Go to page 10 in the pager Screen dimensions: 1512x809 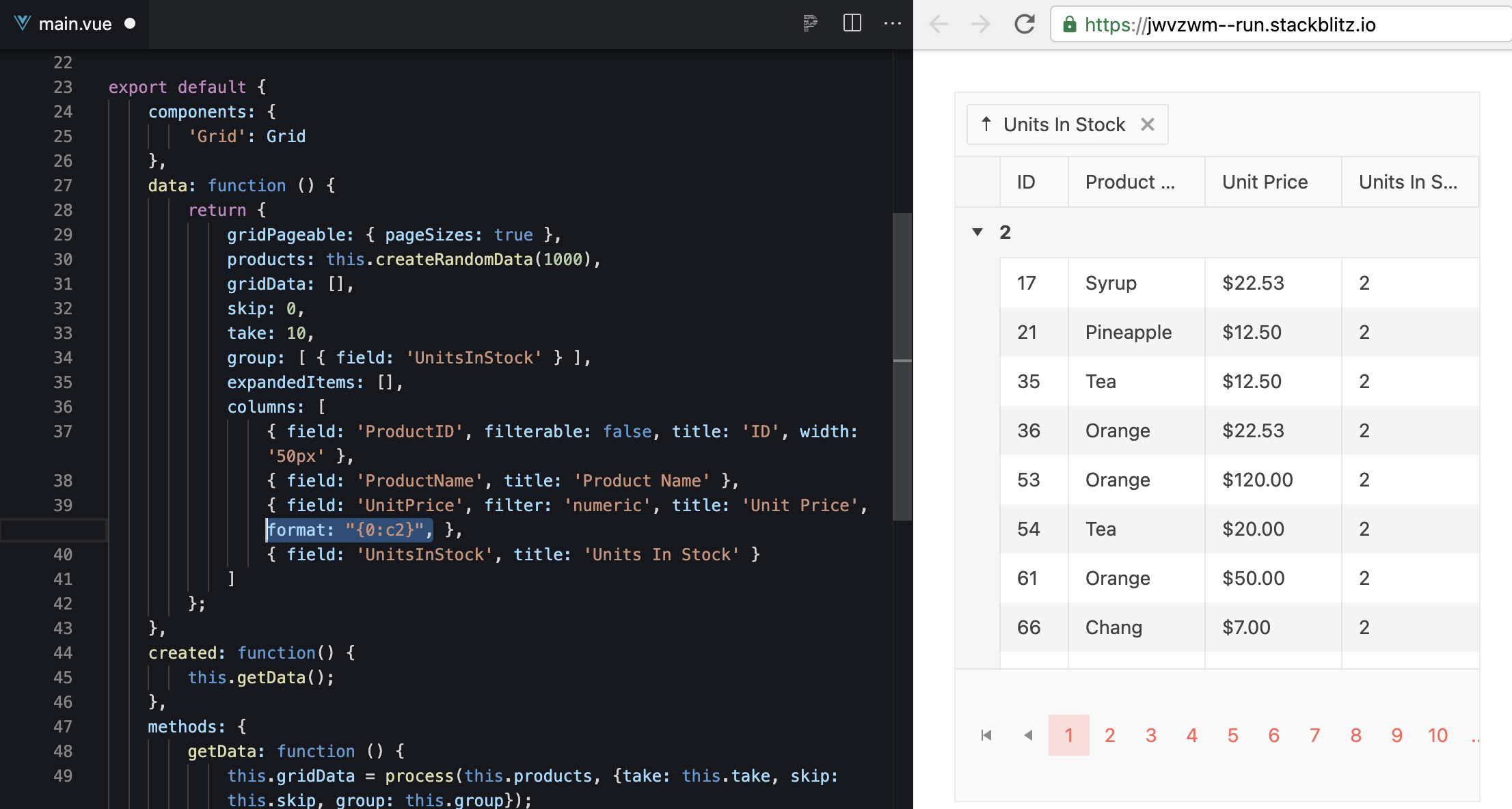(x=1437, y=735)
